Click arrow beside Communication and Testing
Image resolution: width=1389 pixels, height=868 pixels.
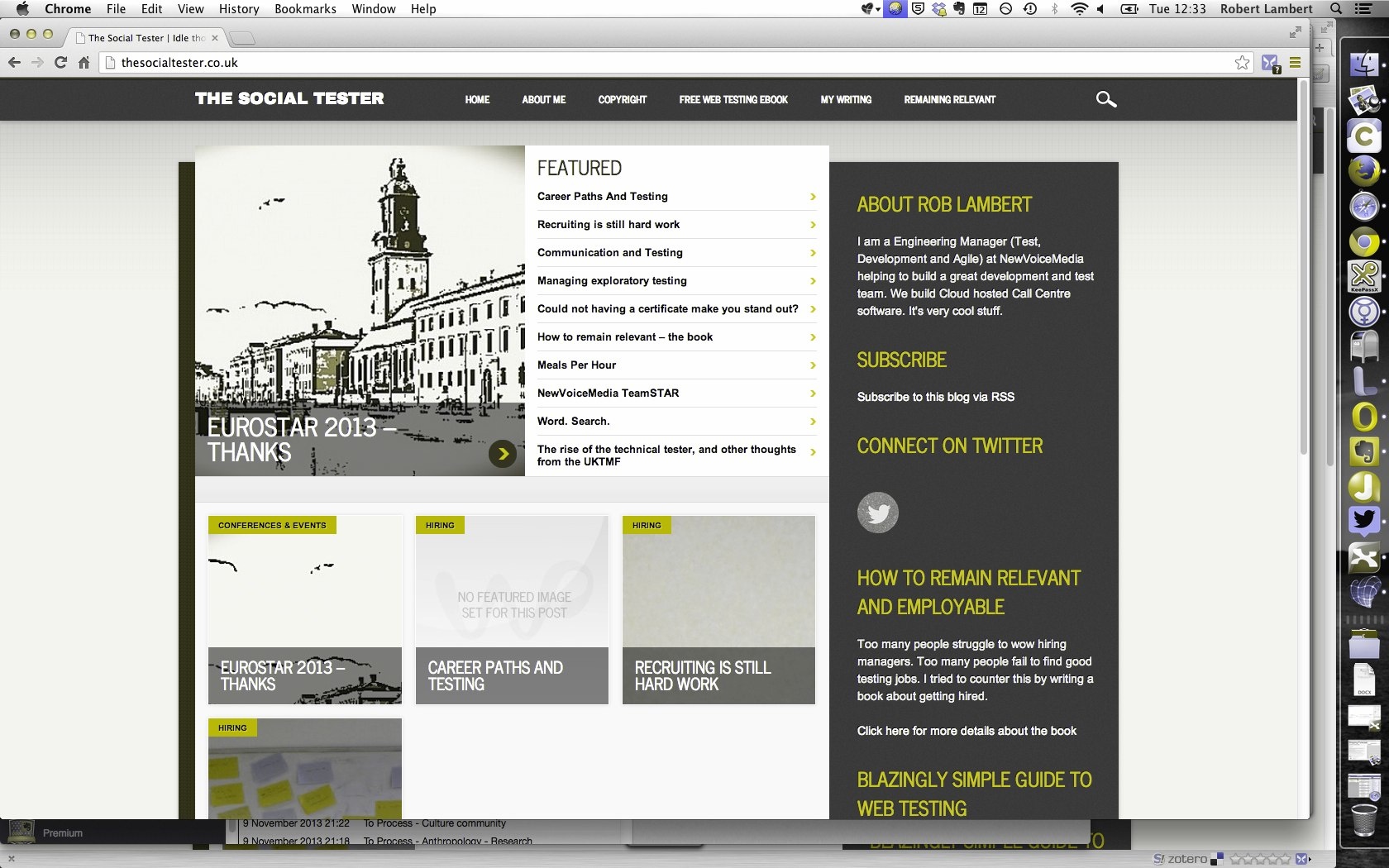(x=813, y=253)
